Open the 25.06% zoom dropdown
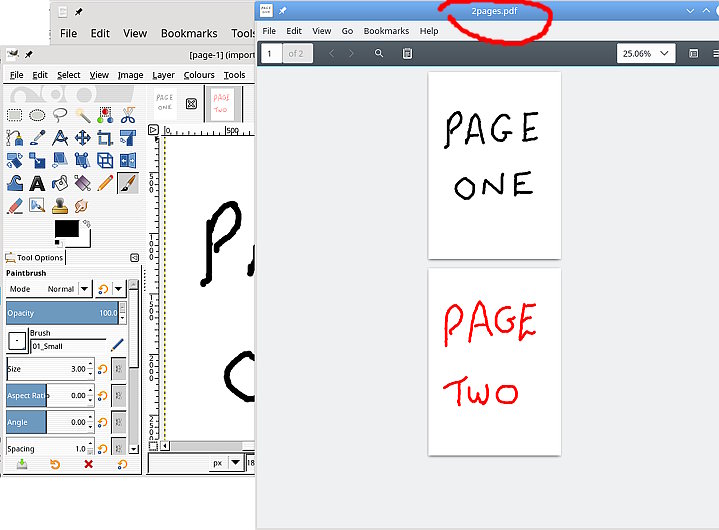The height and width of the screenshot is (530, 719). pyautogui.click(x=646, y=54)
